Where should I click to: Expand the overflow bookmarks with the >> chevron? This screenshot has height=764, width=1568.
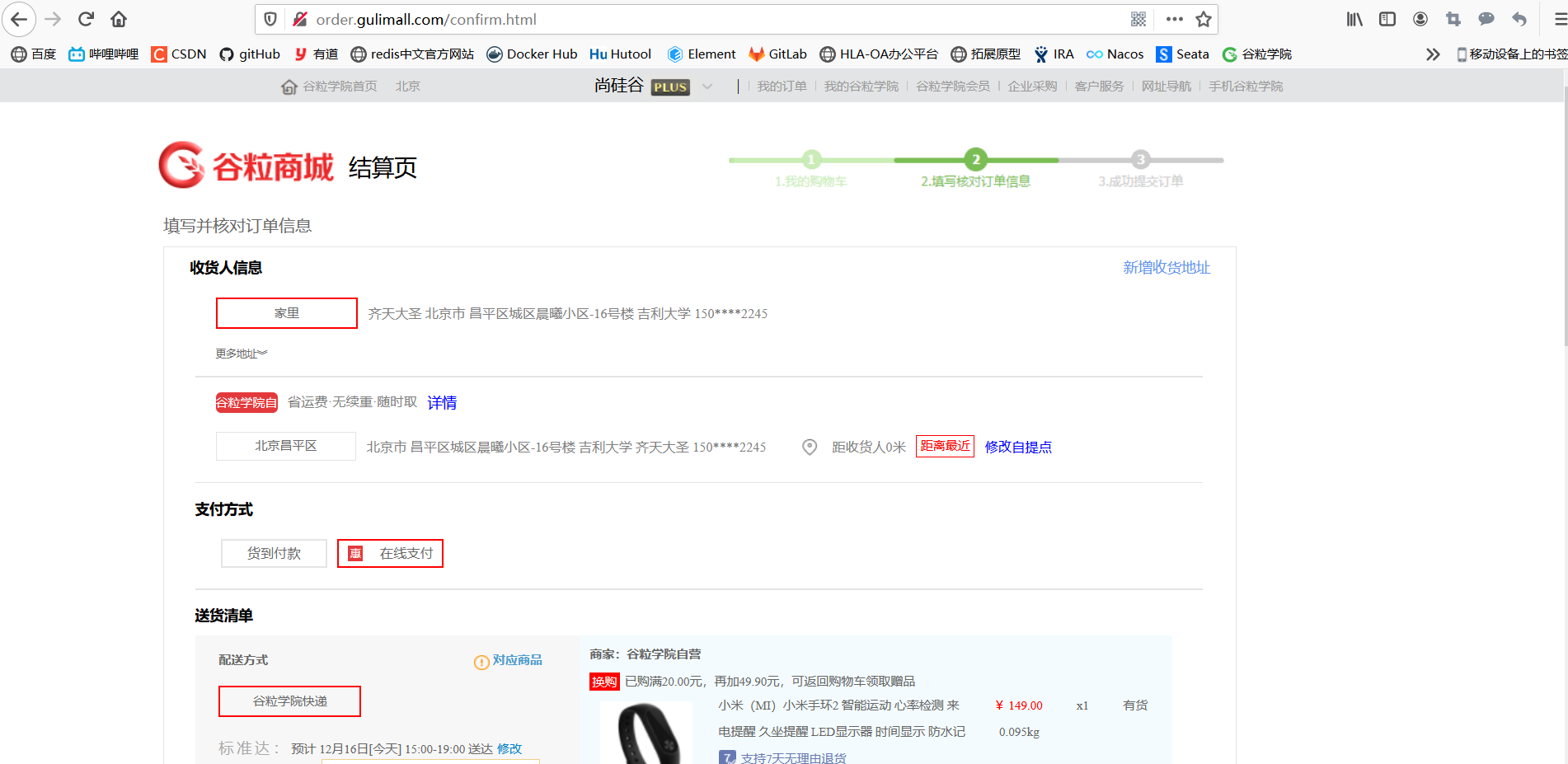point(1432,54)
